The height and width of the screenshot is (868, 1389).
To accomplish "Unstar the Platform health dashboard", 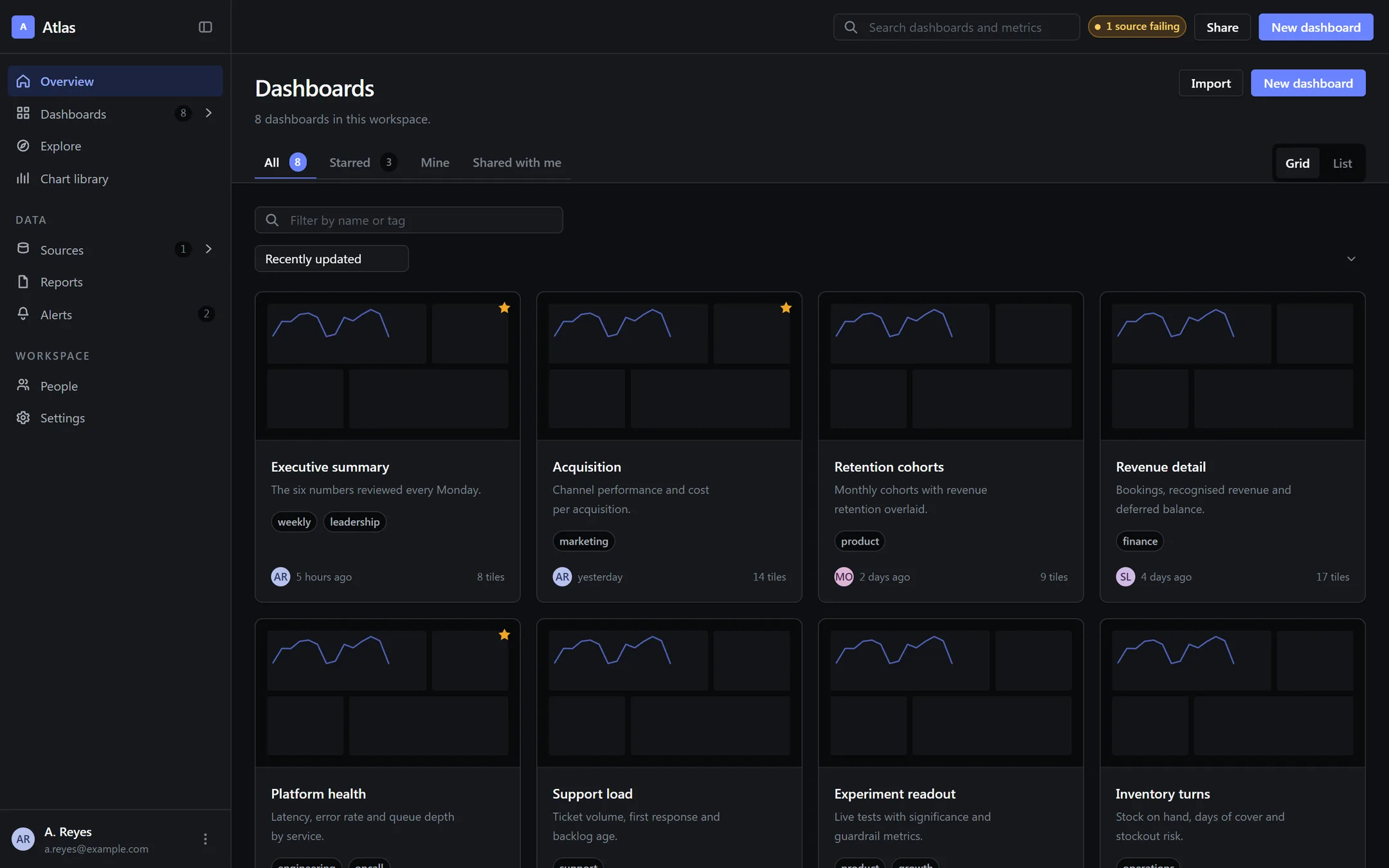I will 504,635.
